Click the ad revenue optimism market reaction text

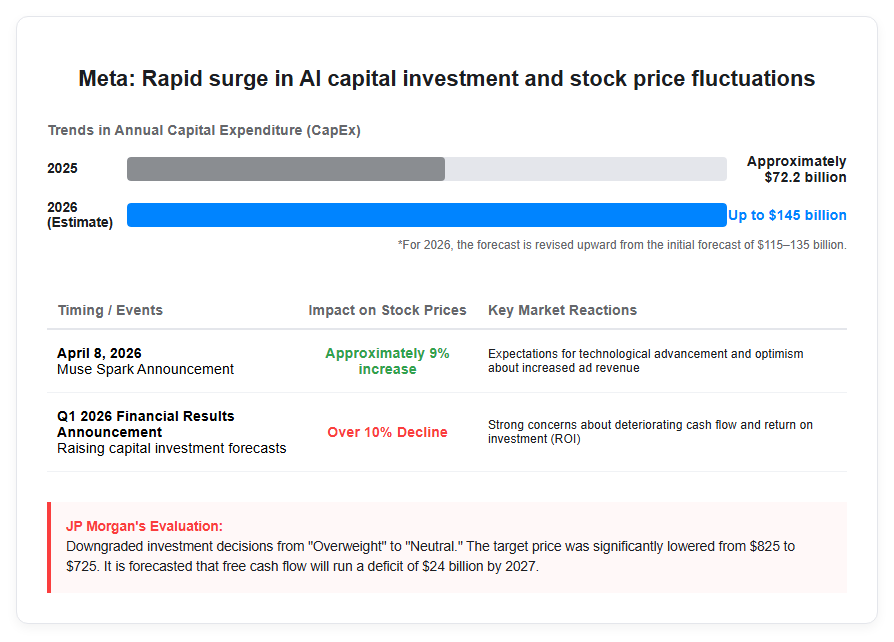pyautogui.click(x=645, y=361)
